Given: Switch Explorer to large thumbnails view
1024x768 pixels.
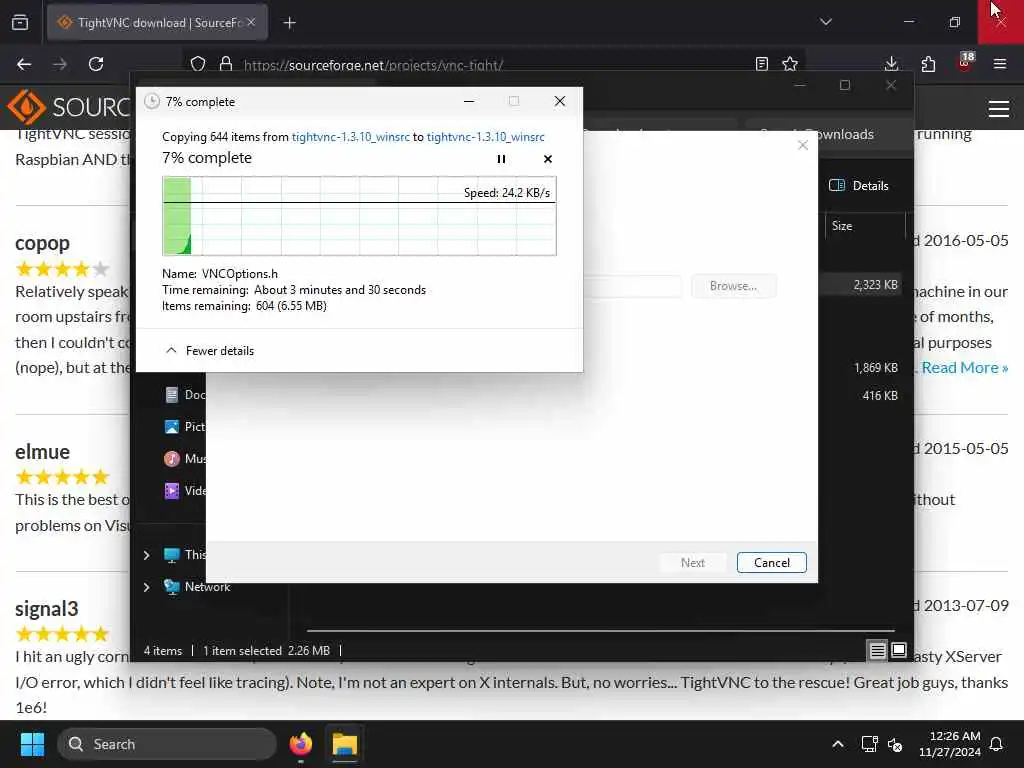Looking at the screenshot, I should coord(899,650).
